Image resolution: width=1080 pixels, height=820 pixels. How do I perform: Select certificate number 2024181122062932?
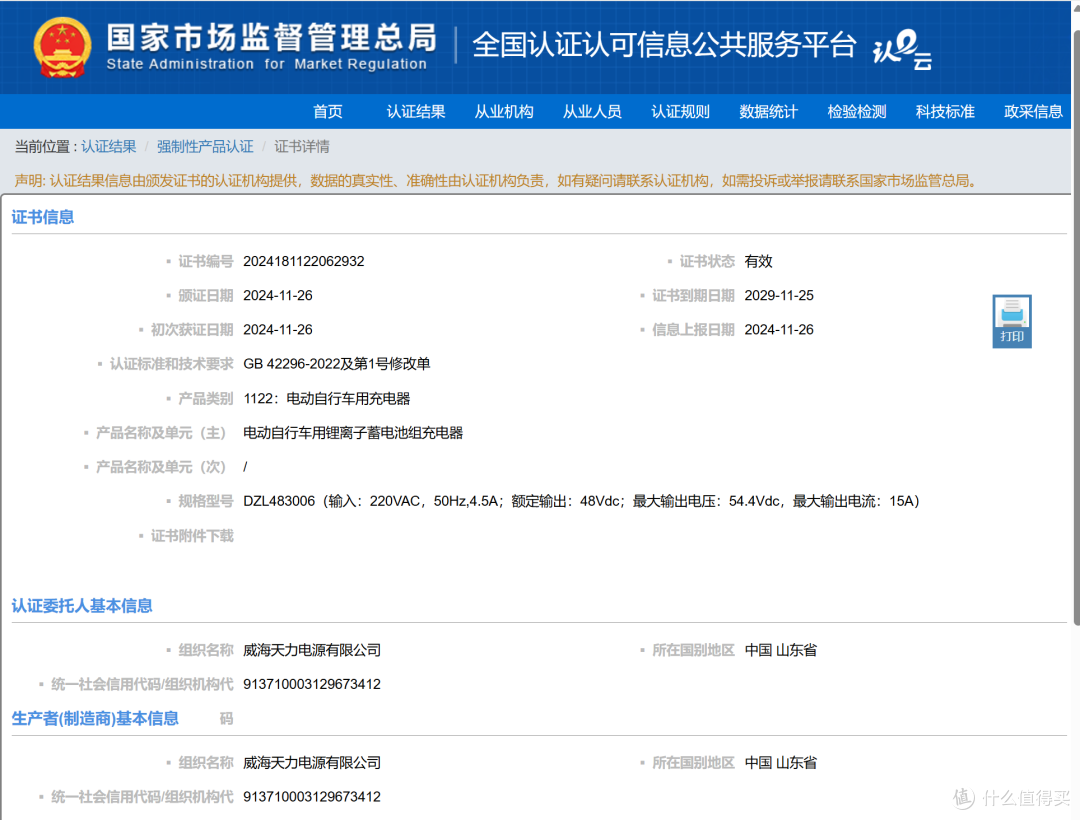point(304,262)
